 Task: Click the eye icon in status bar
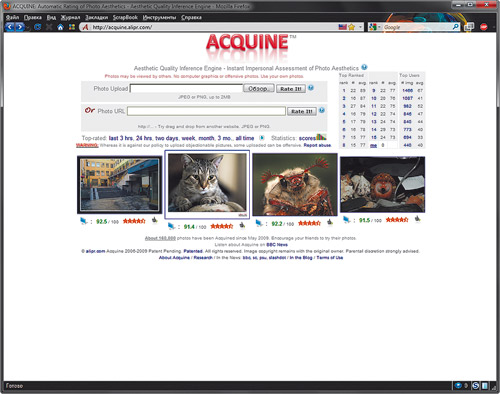click(x=459, y=386)
